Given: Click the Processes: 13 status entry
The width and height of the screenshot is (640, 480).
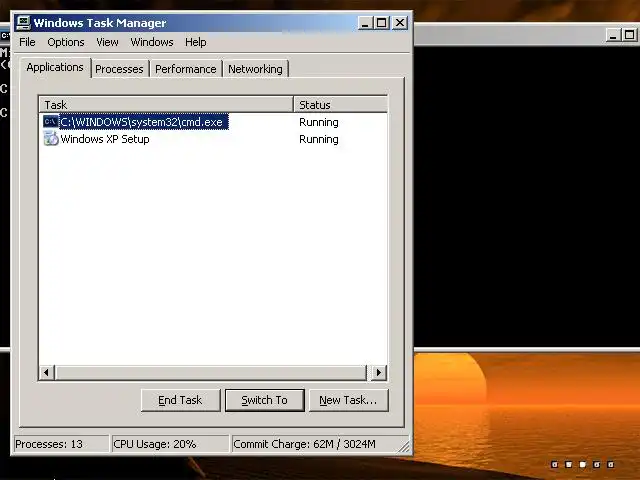Looking at the screenshot, I should tap(61, 444).
